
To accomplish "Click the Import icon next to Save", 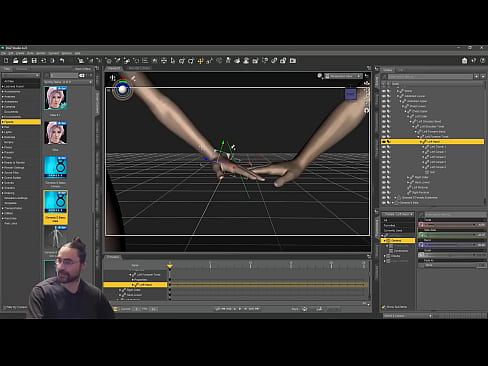I will coord(43,61).
